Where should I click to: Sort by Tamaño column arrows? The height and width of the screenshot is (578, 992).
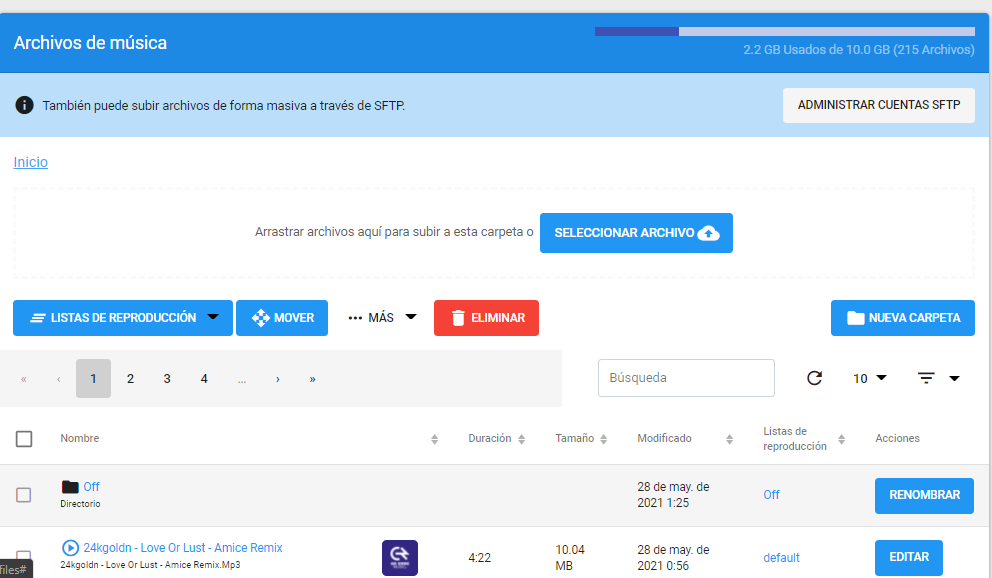604,439
